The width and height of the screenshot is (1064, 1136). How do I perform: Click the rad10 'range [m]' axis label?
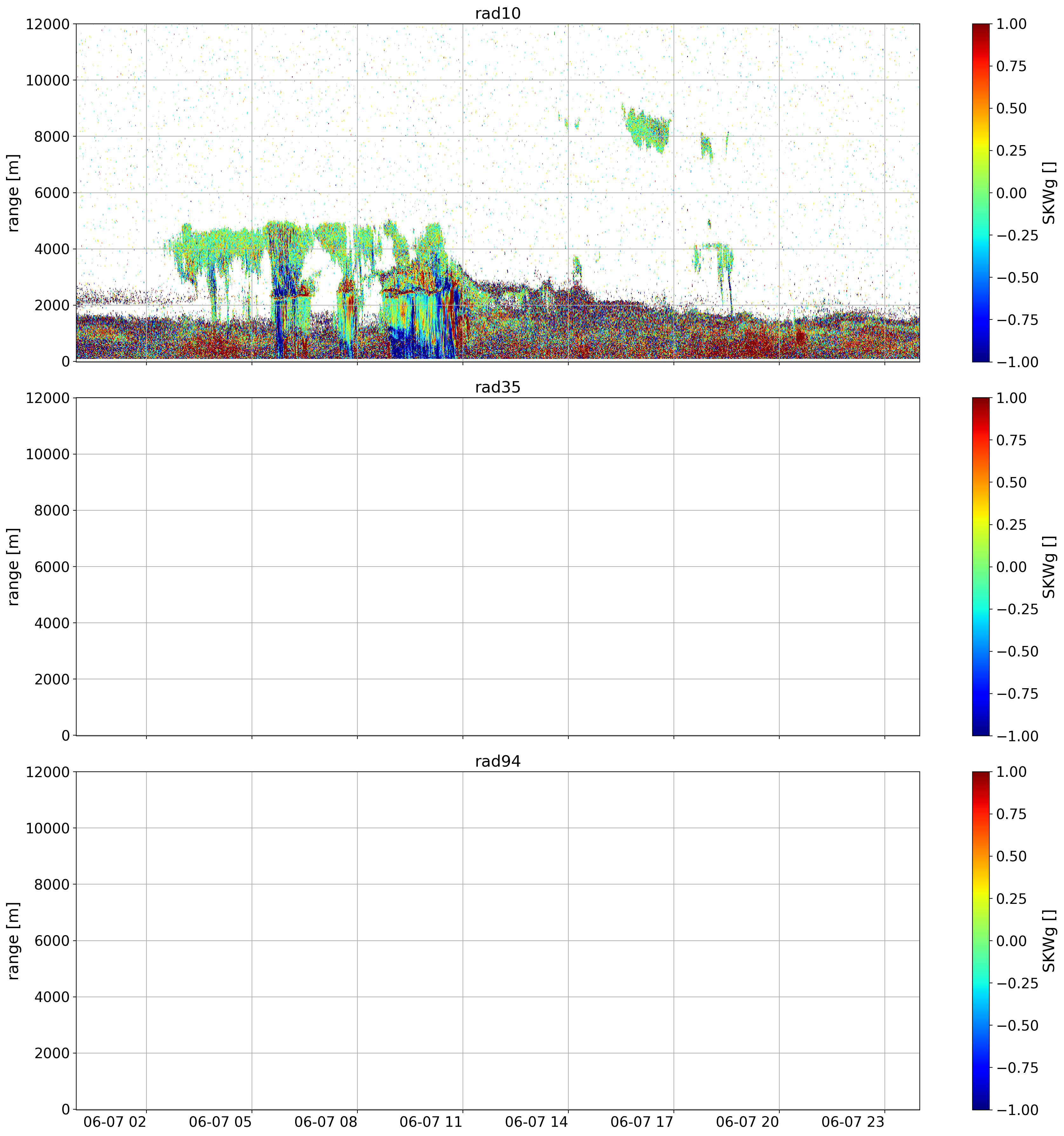point(13,192)
